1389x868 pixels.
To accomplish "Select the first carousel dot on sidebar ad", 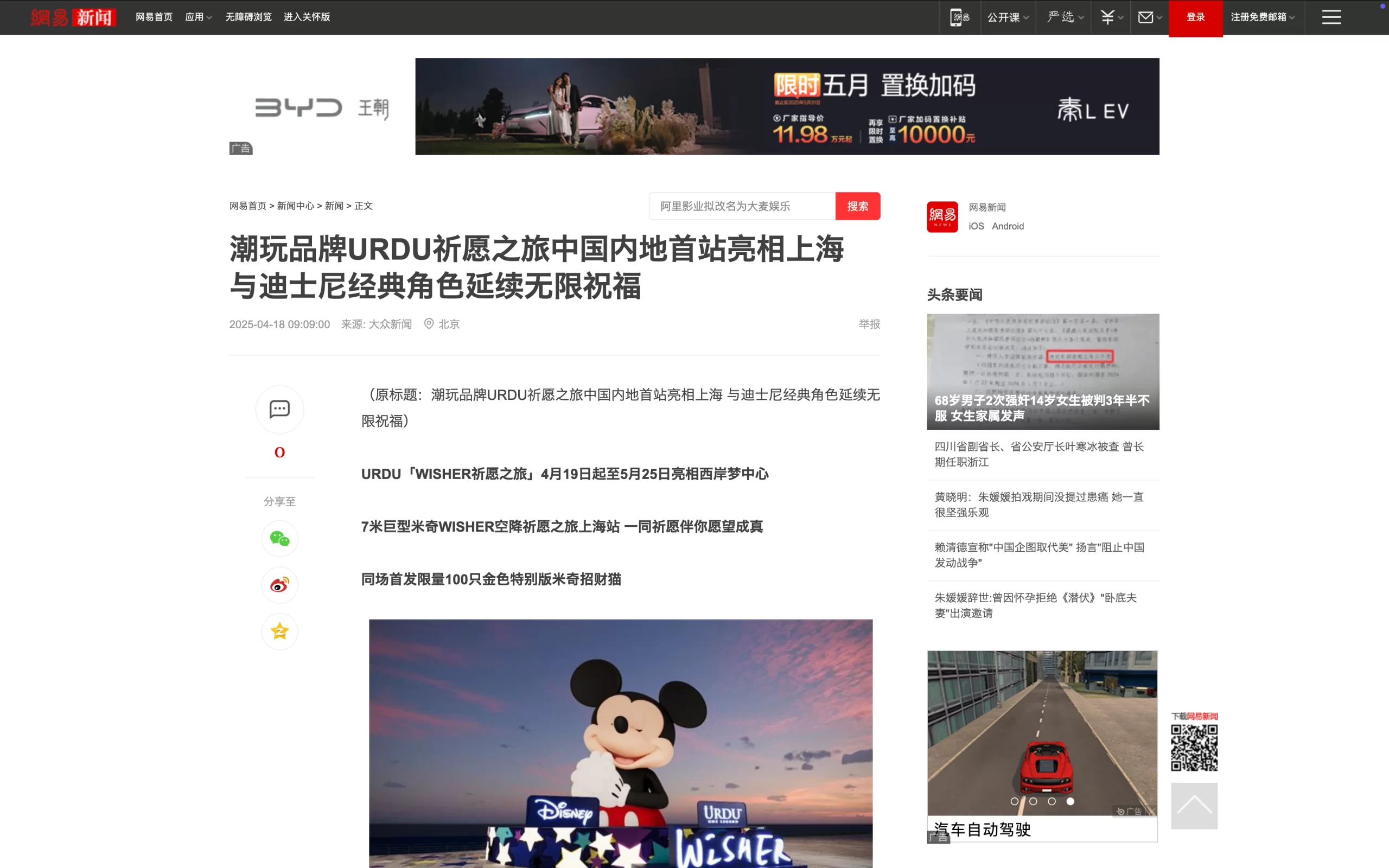I will click(x=1014, y=801).
